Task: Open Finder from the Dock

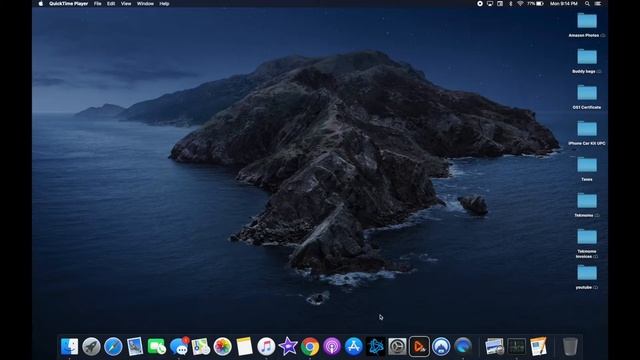Action: click(69, 347)
